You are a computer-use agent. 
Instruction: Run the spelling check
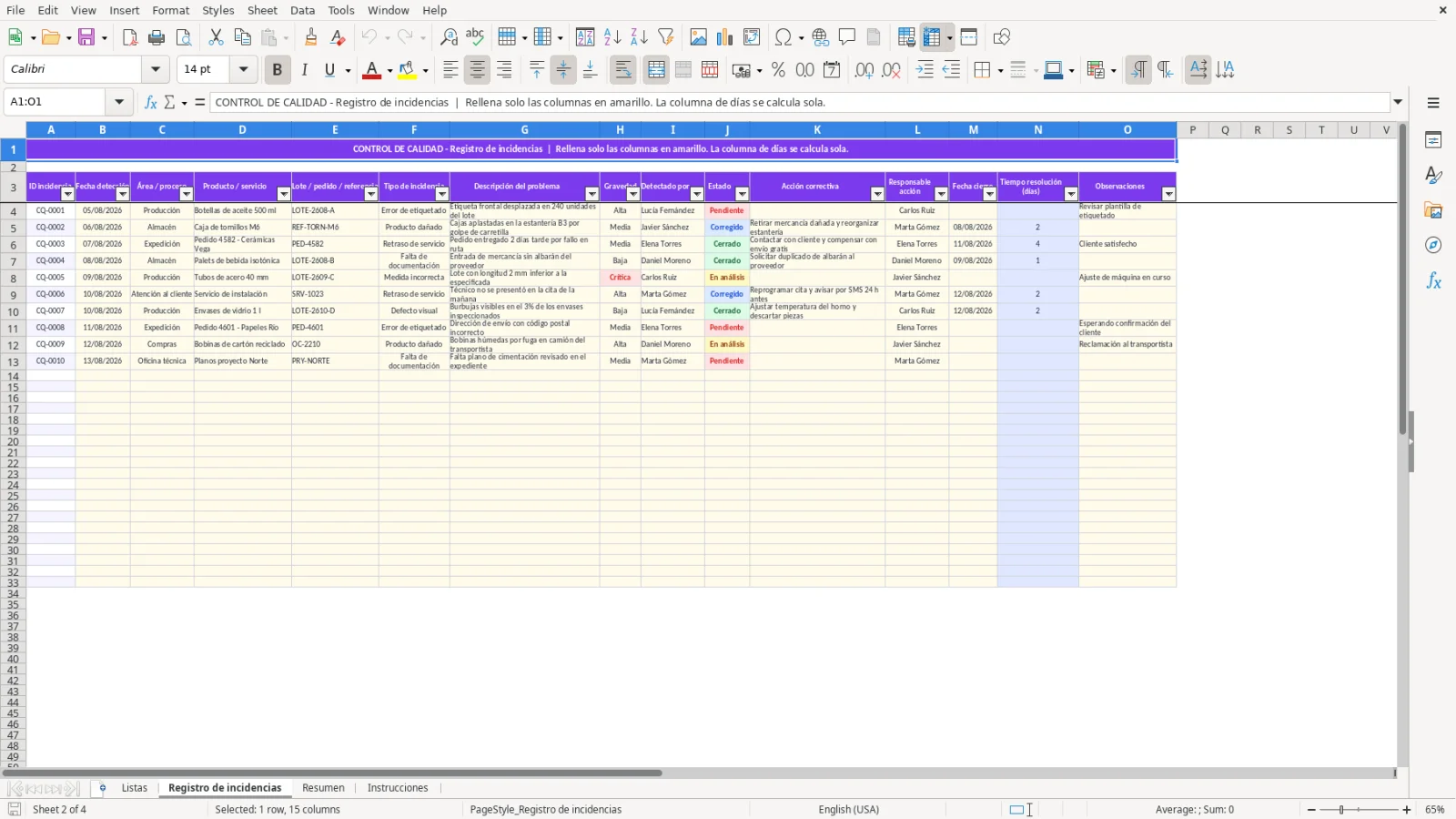pos(475,37)
